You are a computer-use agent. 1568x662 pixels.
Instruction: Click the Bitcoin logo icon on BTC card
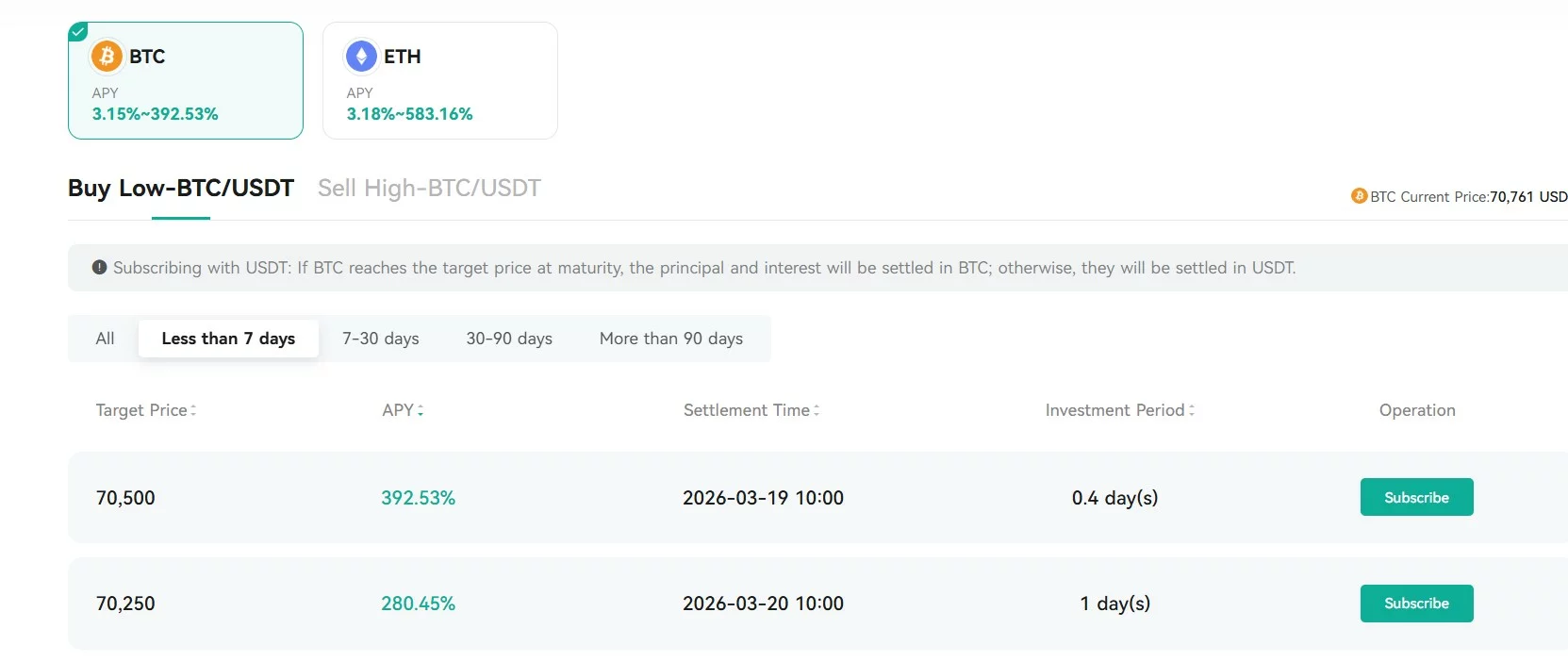tap(107, 56)
